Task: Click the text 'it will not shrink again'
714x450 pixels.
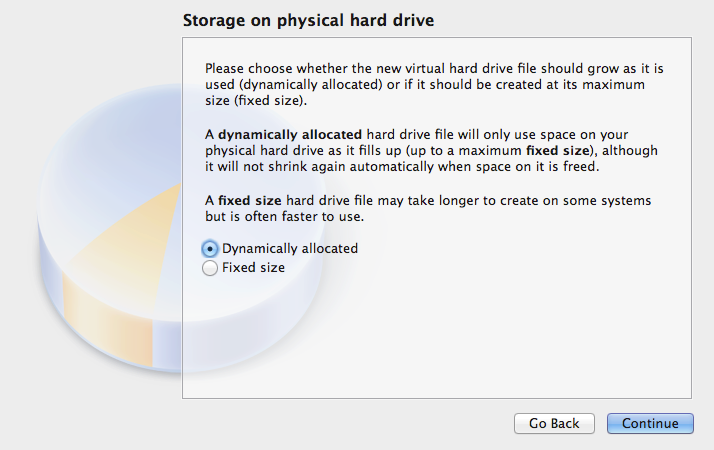Action: 256,167
